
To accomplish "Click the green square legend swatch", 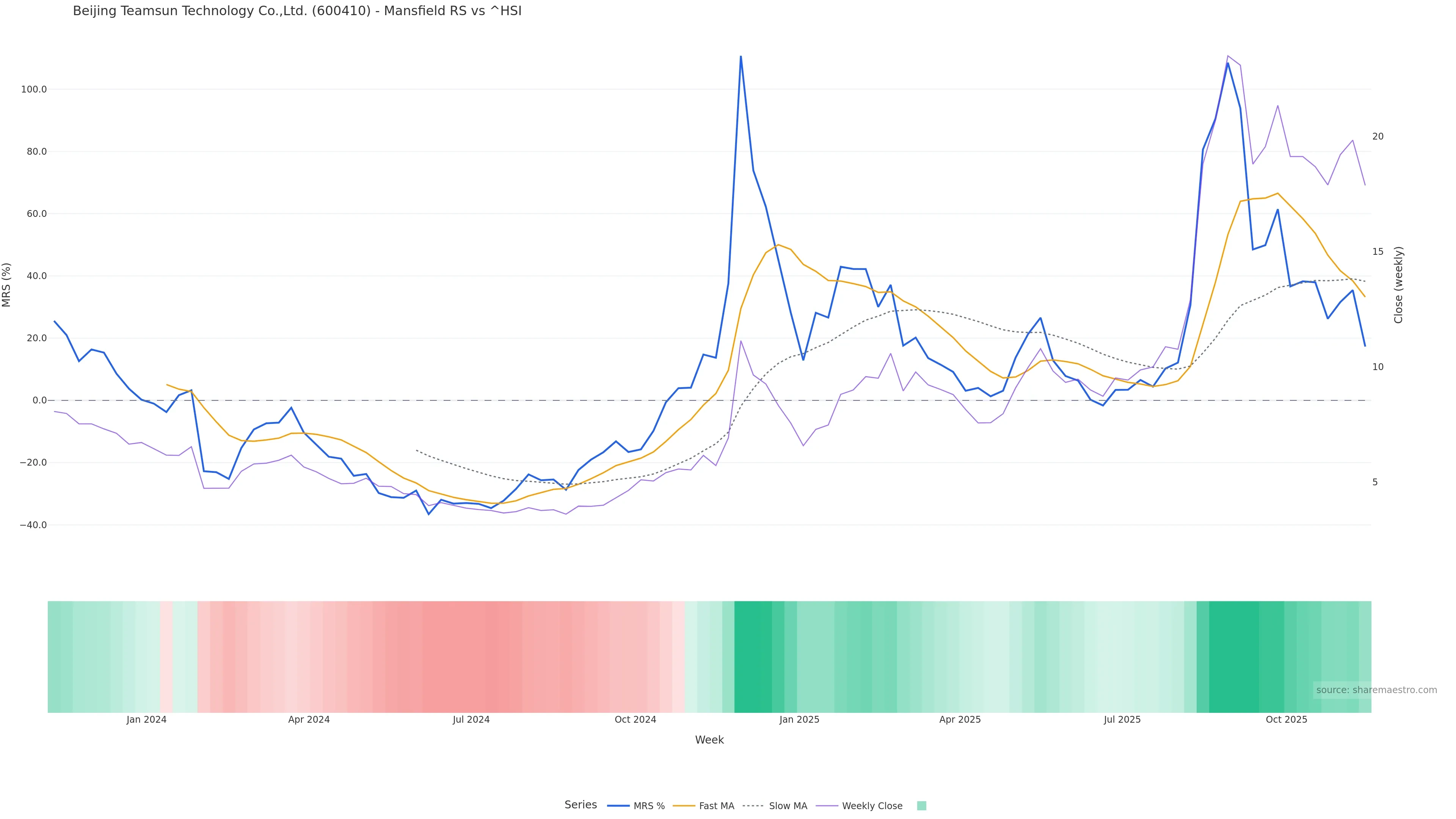I will (921, 806).
